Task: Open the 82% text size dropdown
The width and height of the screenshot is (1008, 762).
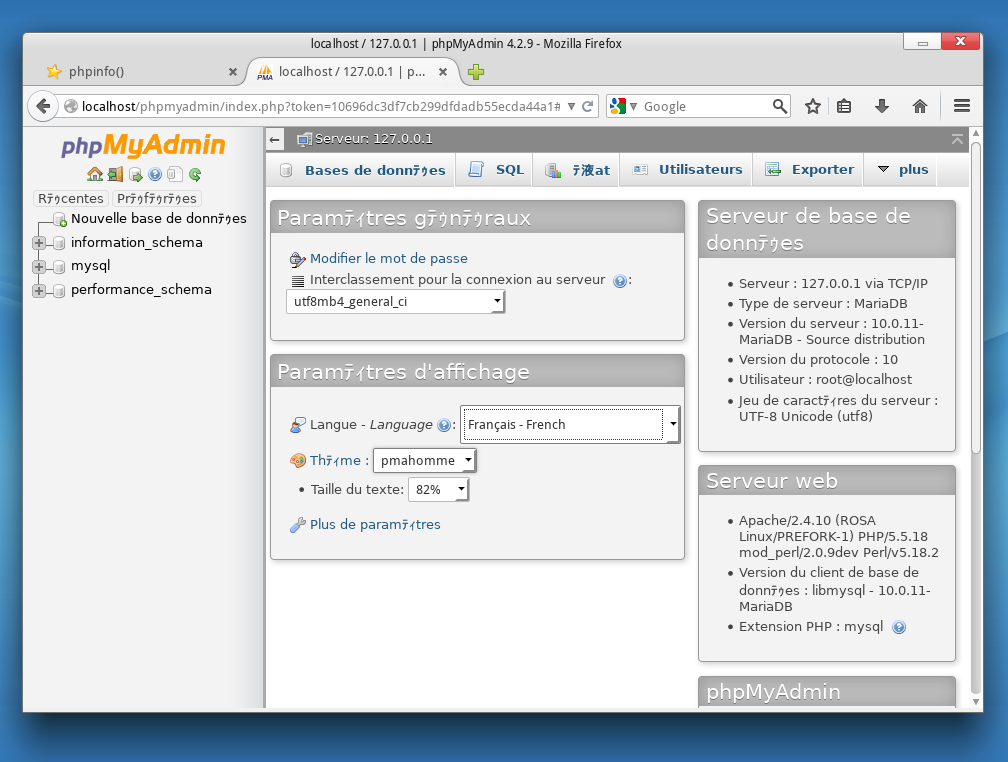Action: pos(438,490)
